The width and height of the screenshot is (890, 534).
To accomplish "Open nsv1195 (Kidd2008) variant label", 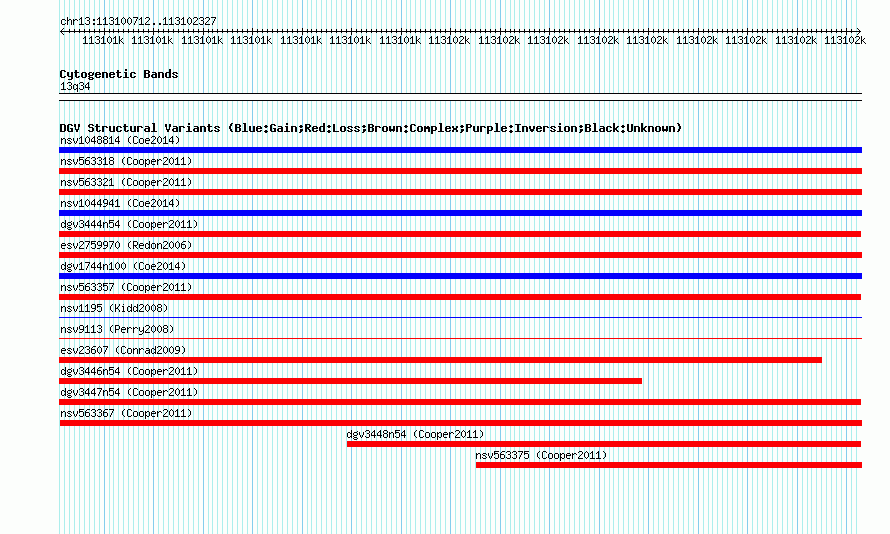I will [114, 308].
